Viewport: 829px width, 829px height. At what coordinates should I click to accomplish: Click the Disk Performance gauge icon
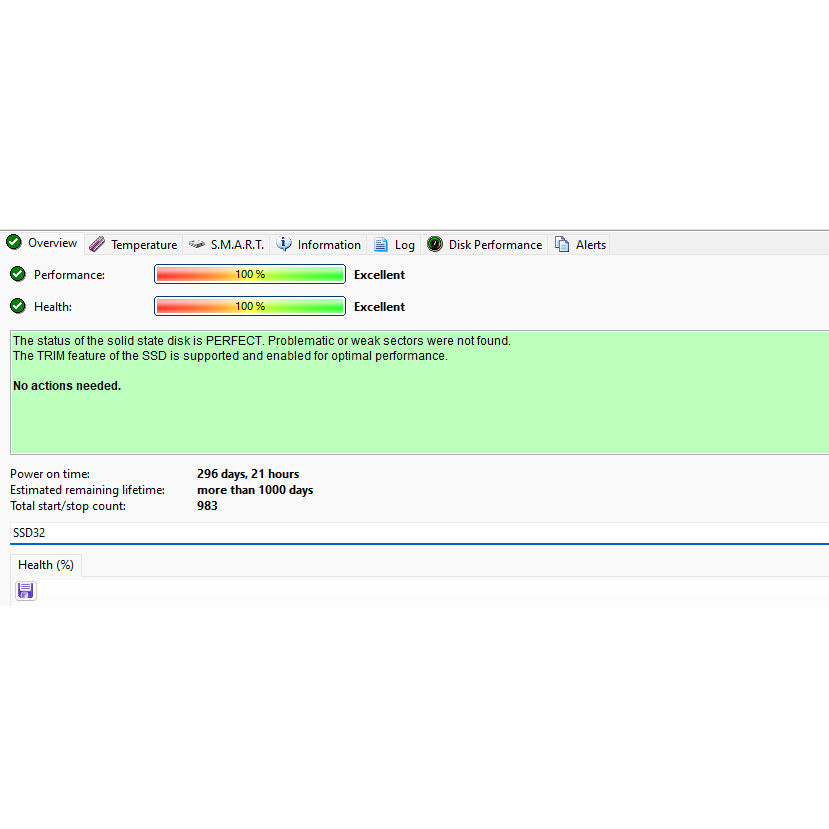point(435,244)
